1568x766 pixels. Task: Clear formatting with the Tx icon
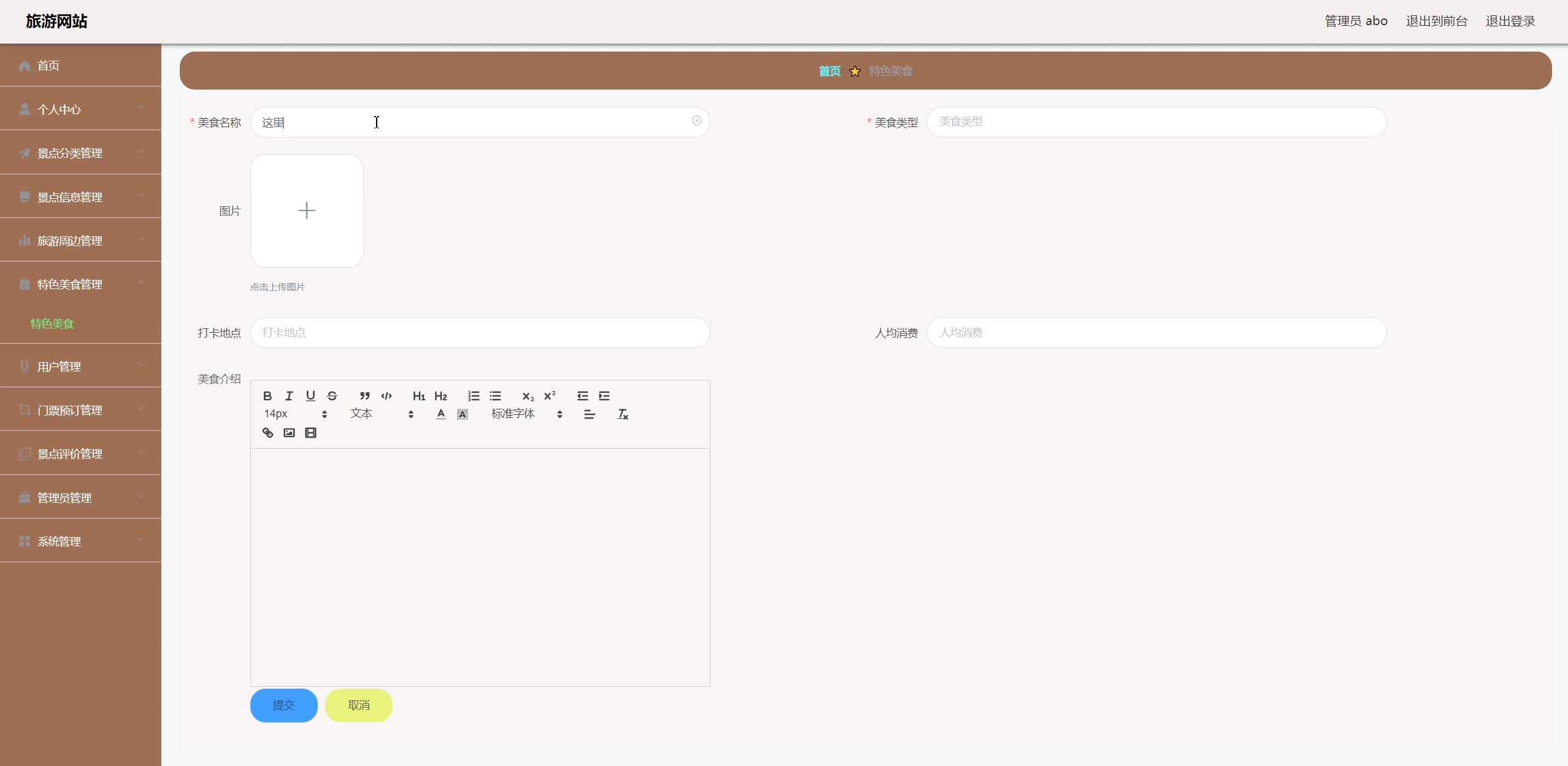tap(622, 414)
